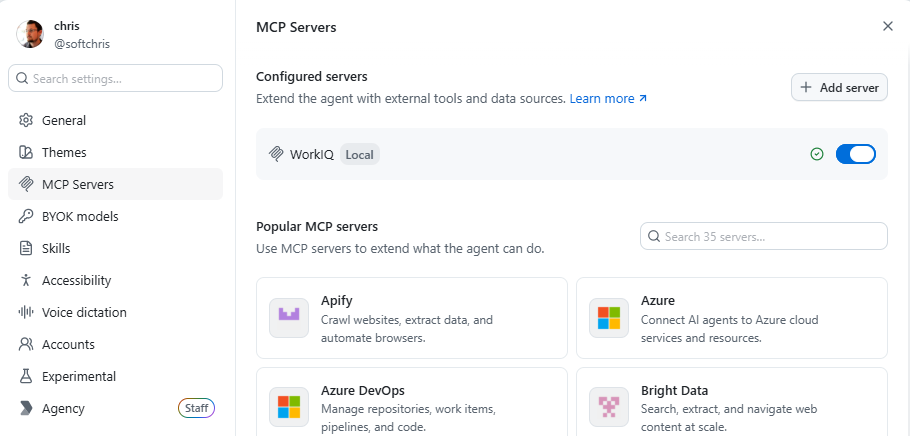Open the Themes settings page
This screenshot has width=910, height=436.
click(115, 153)
